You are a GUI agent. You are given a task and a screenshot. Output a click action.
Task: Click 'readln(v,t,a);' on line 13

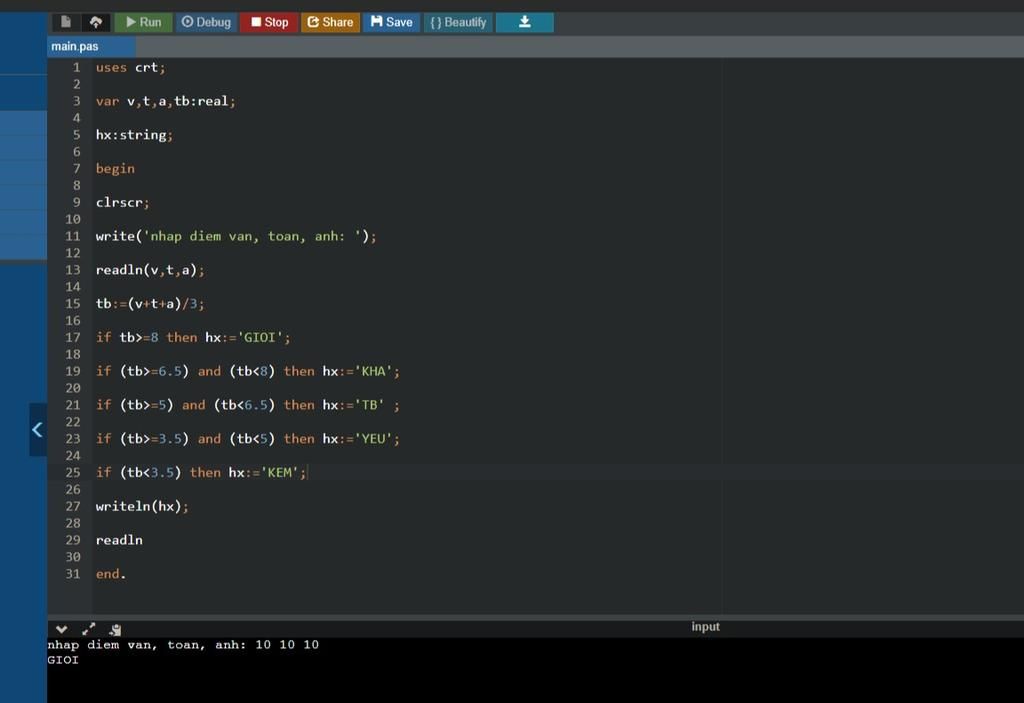[x=150, y=270]
